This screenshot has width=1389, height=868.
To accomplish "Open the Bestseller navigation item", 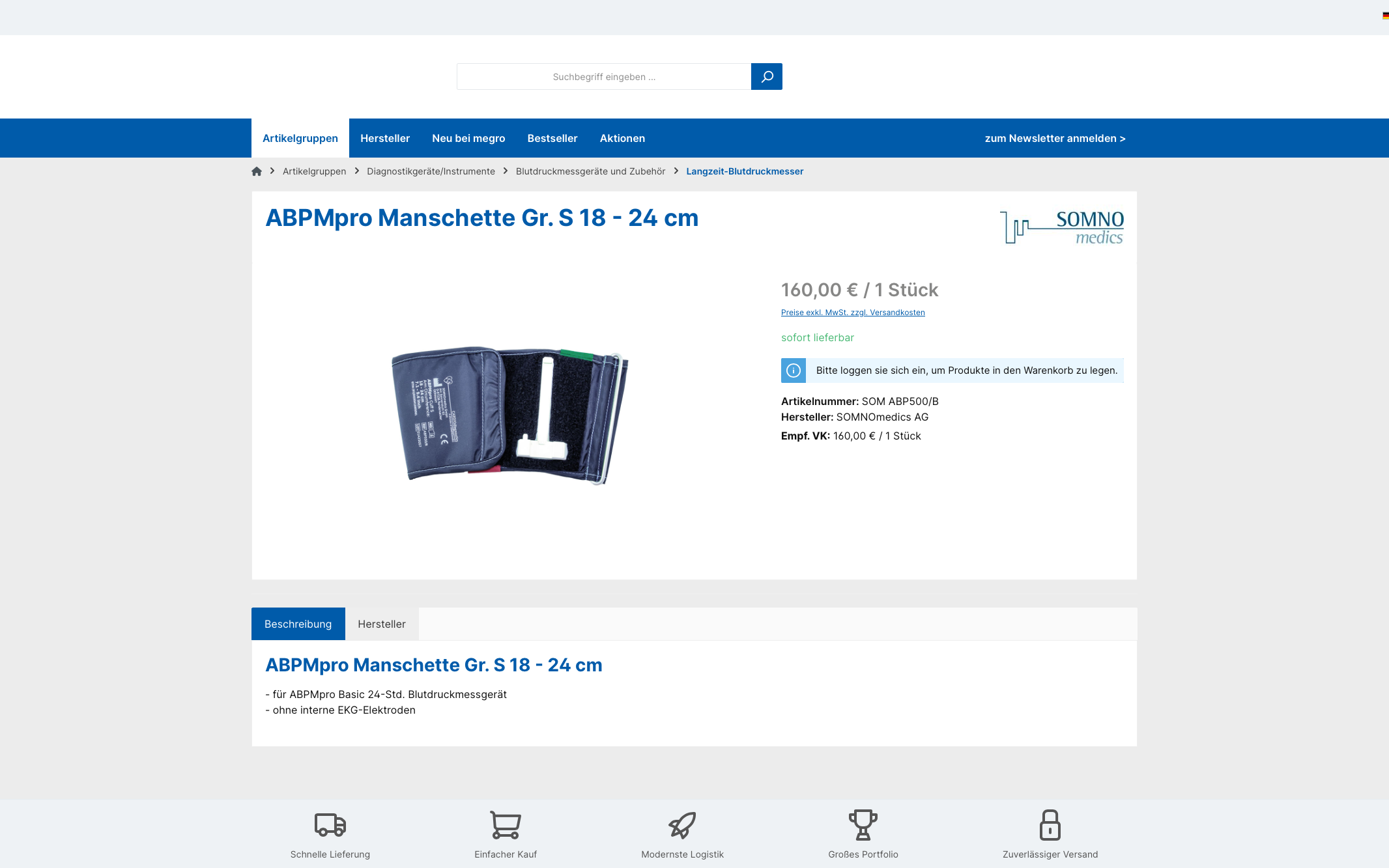I will point(552,138).
